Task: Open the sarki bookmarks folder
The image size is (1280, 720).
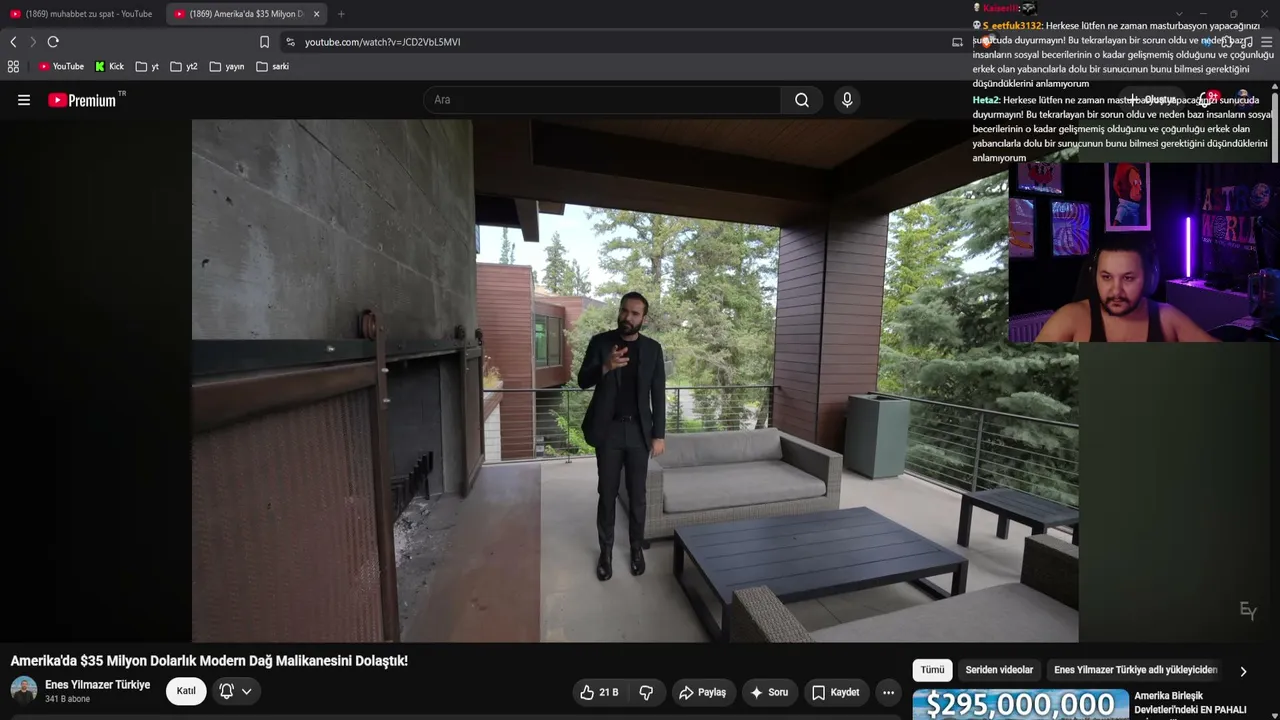Action: [x=273, y=66]
